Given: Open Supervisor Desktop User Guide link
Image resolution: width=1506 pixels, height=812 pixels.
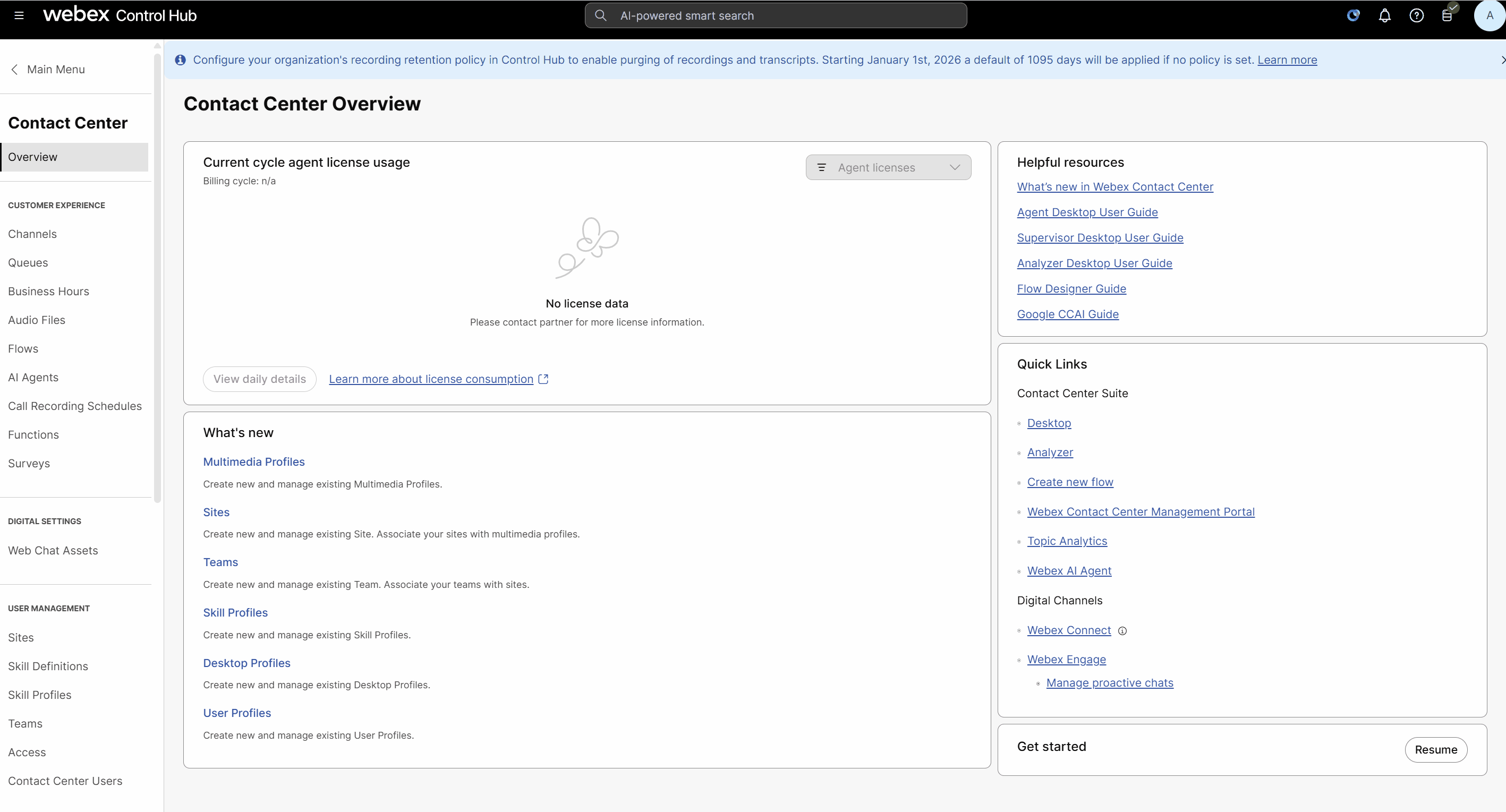Looking at the screenshot, I should point(1100,238).
